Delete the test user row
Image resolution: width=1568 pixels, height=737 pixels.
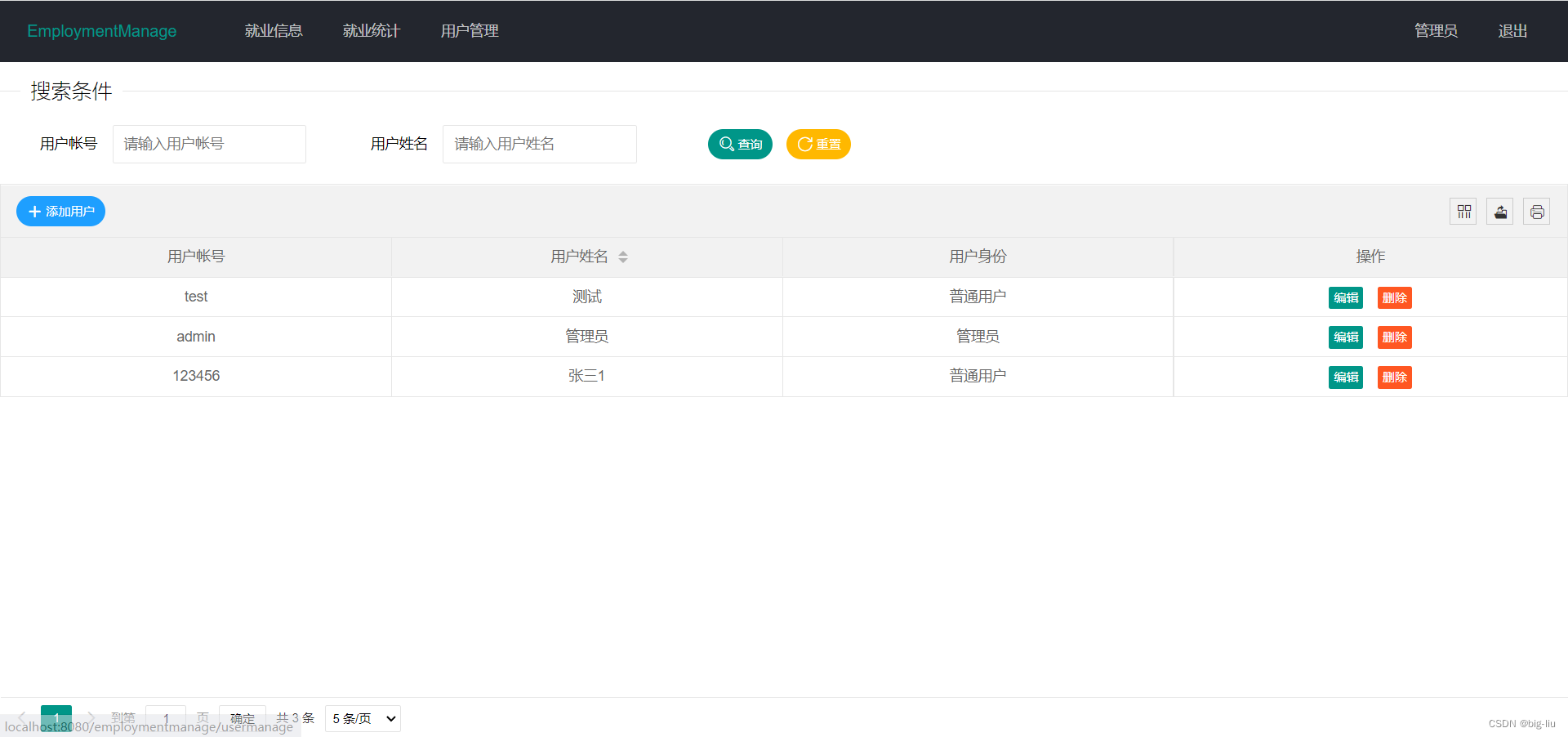[1395, 297]
